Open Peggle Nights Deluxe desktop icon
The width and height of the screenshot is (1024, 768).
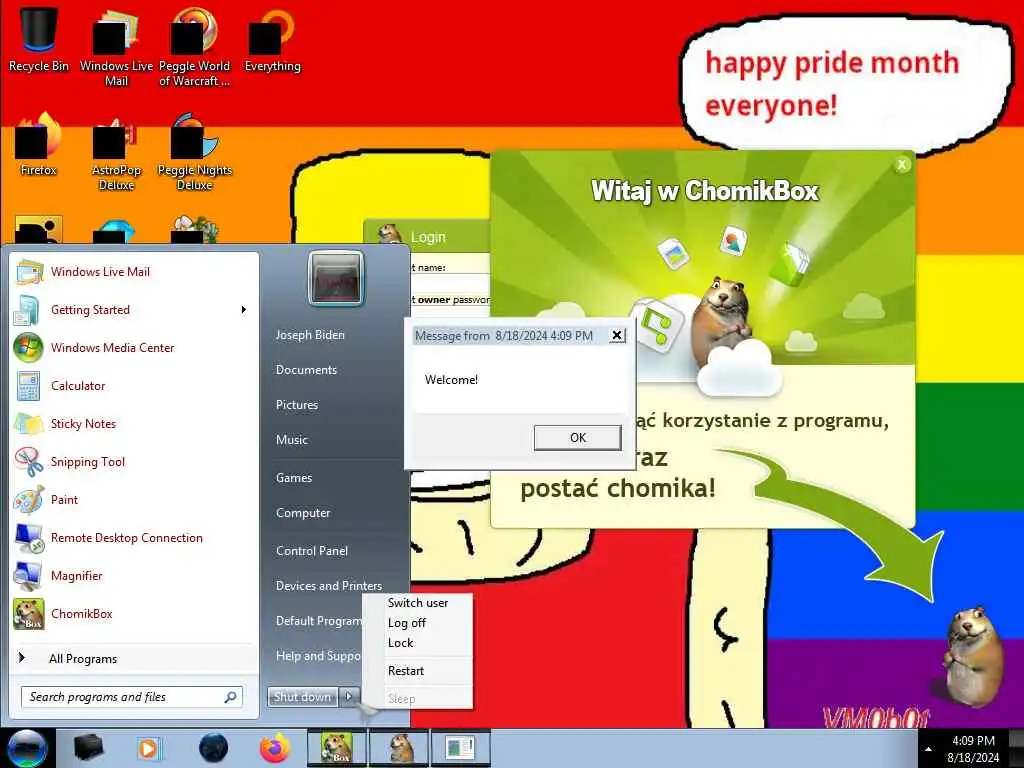click(x=194, y=153)
